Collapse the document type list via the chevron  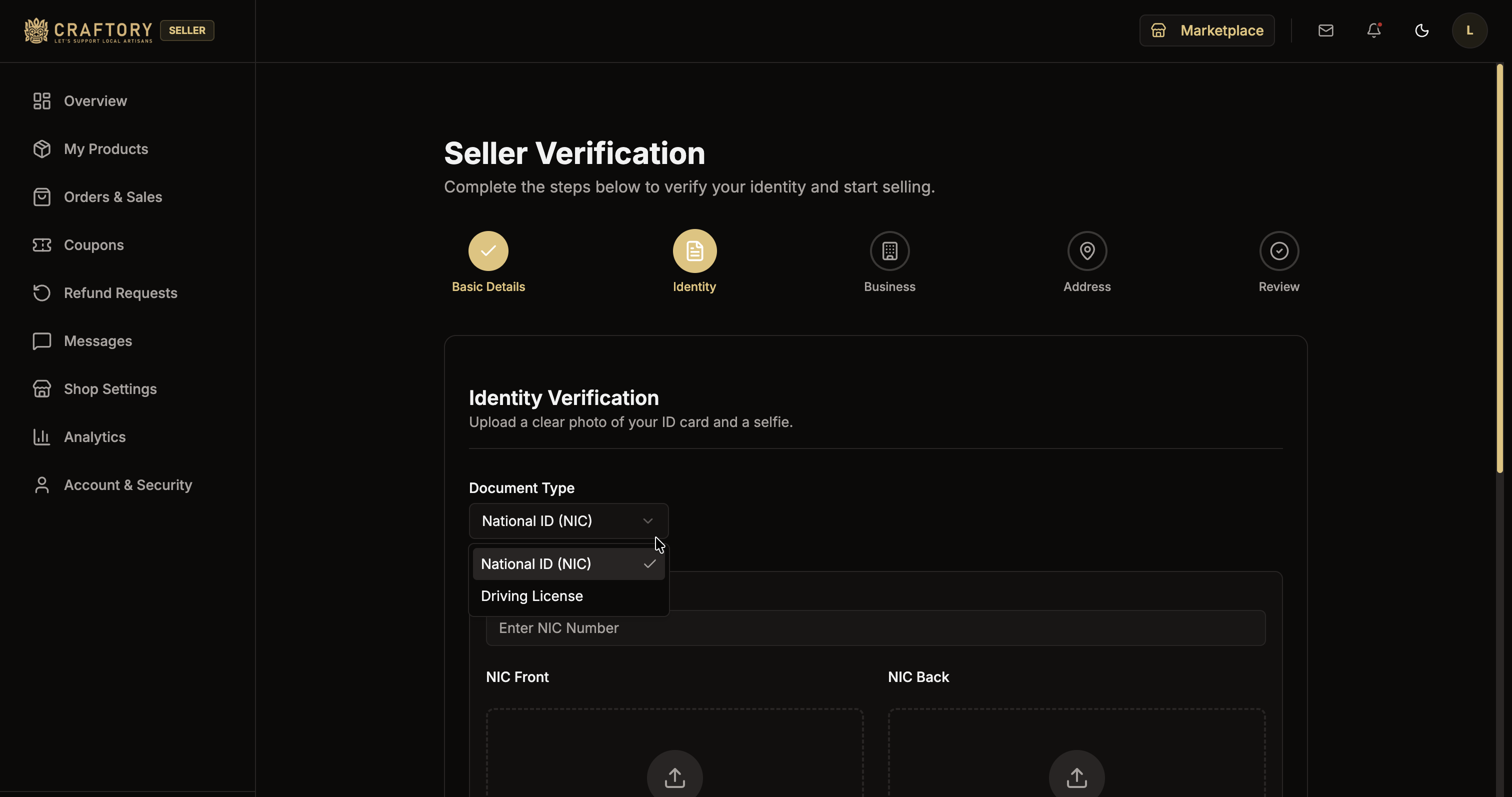pos(648,520)
